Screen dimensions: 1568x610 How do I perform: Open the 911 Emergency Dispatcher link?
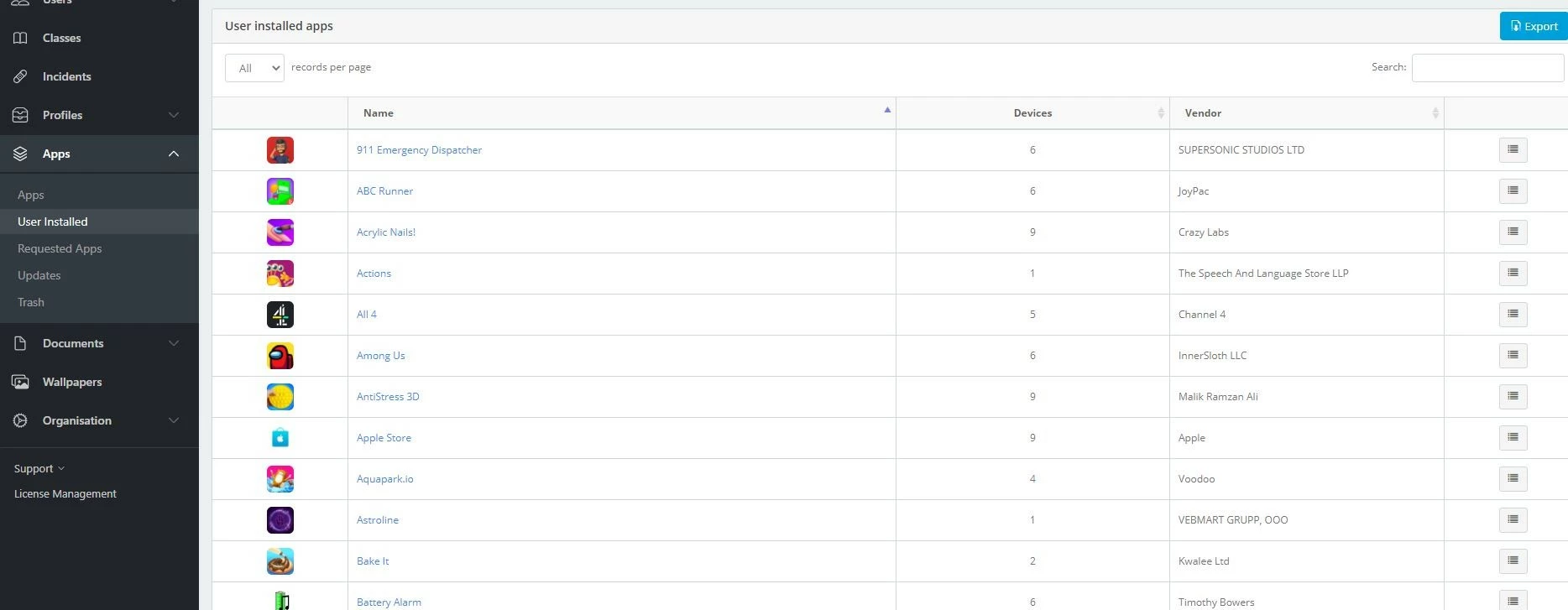[419, 150]
